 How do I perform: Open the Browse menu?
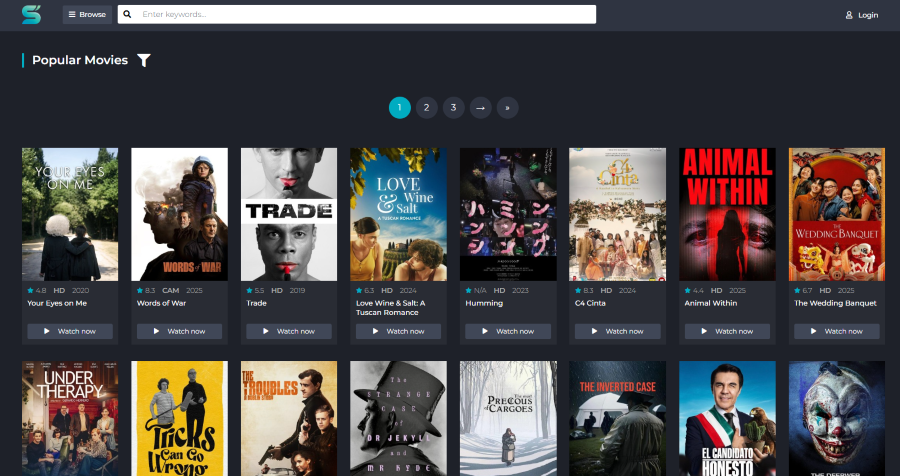click(87, 14)
